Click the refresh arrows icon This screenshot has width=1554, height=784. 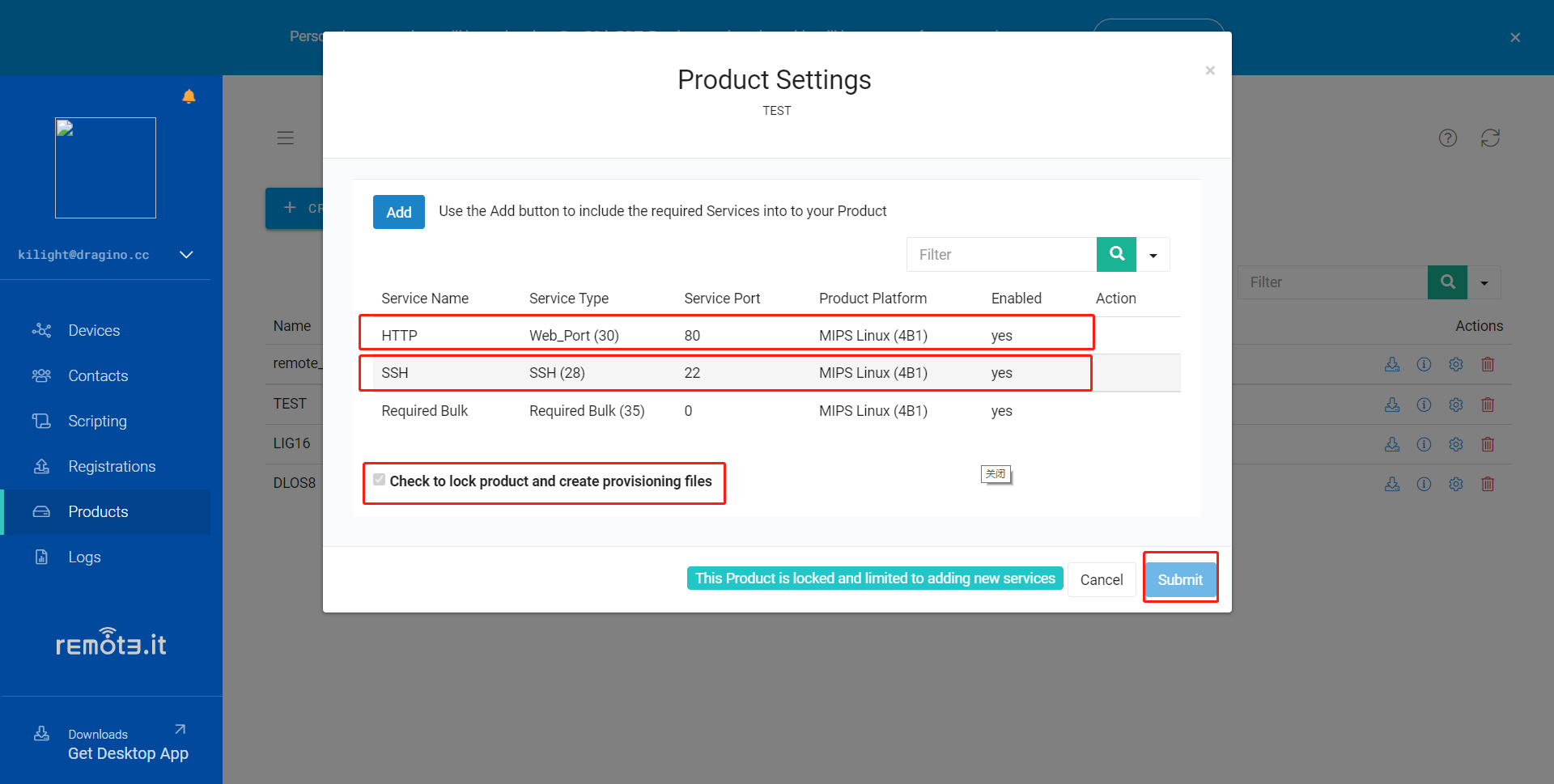tap(1490, 138)
